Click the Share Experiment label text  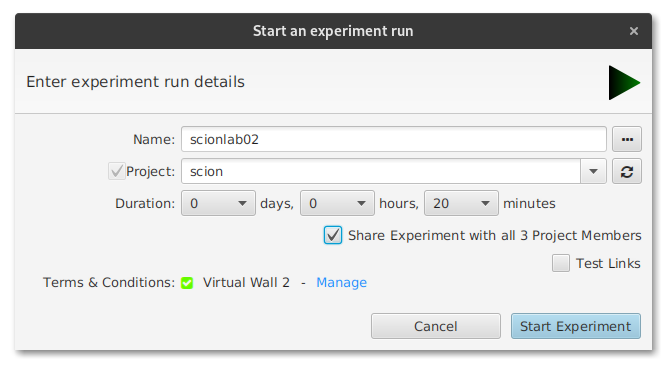tap(495, 236)
